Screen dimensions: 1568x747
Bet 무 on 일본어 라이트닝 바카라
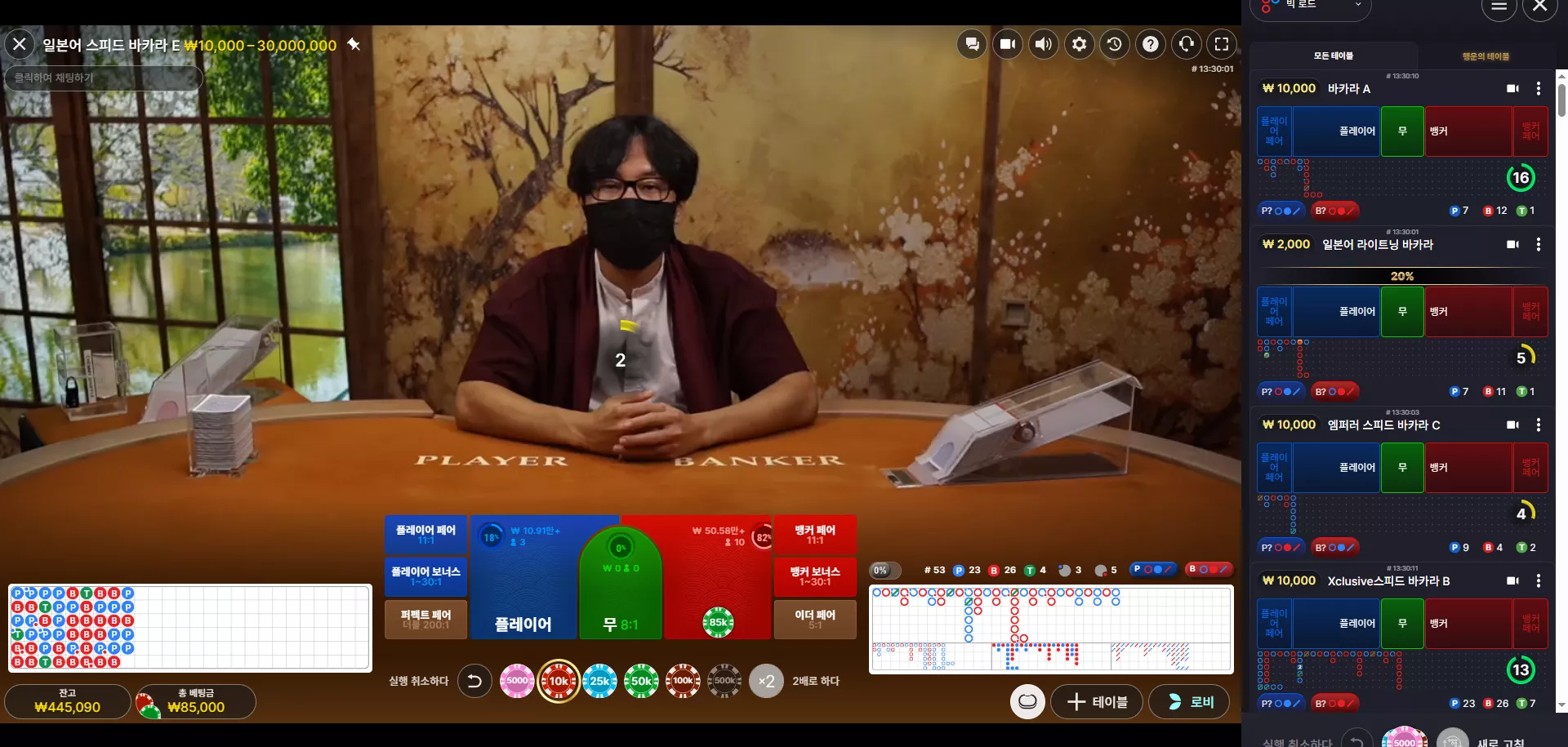pyautogui.click(x=1402, y=311)
